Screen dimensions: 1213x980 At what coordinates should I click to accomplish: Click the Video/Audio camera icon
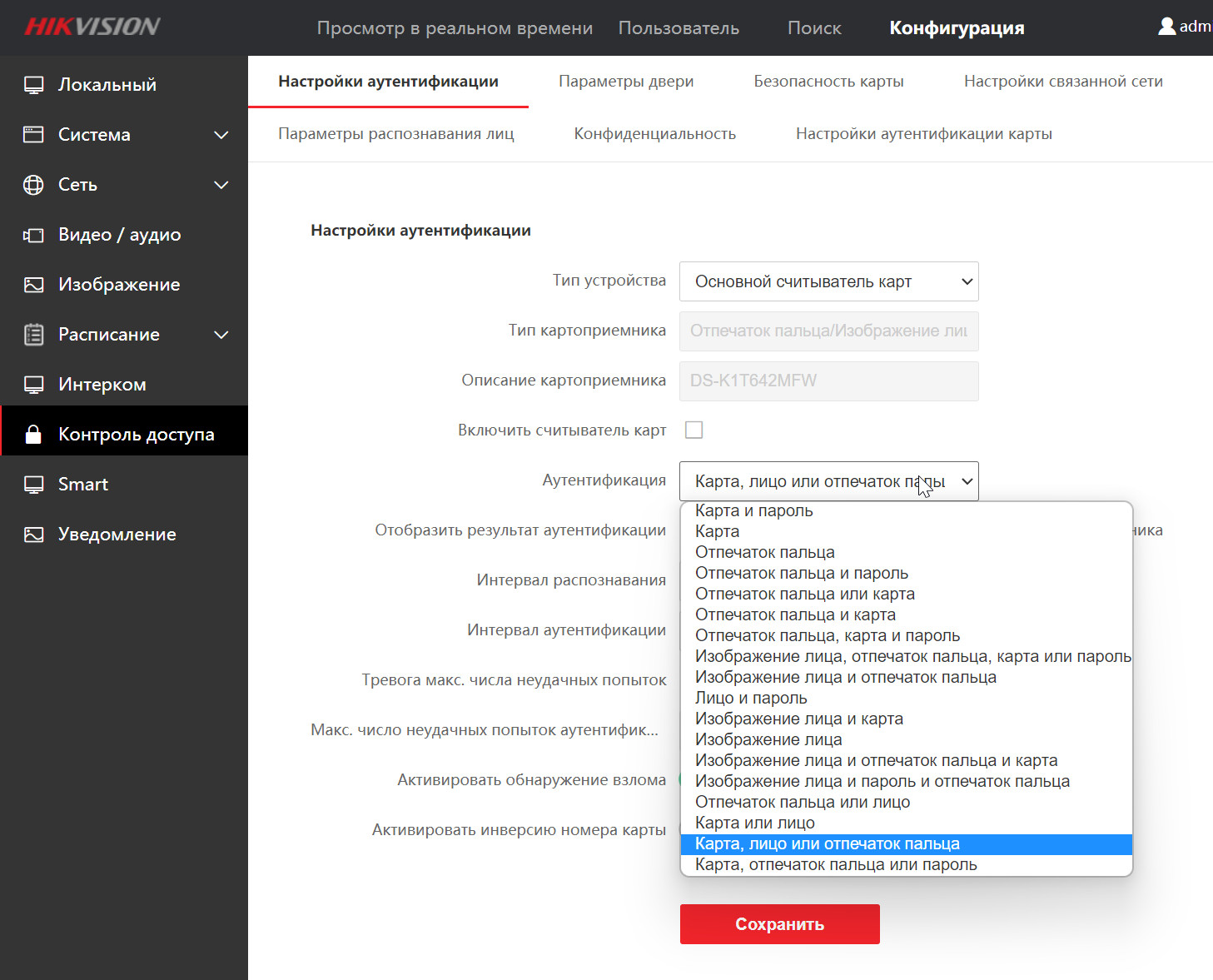33,235
